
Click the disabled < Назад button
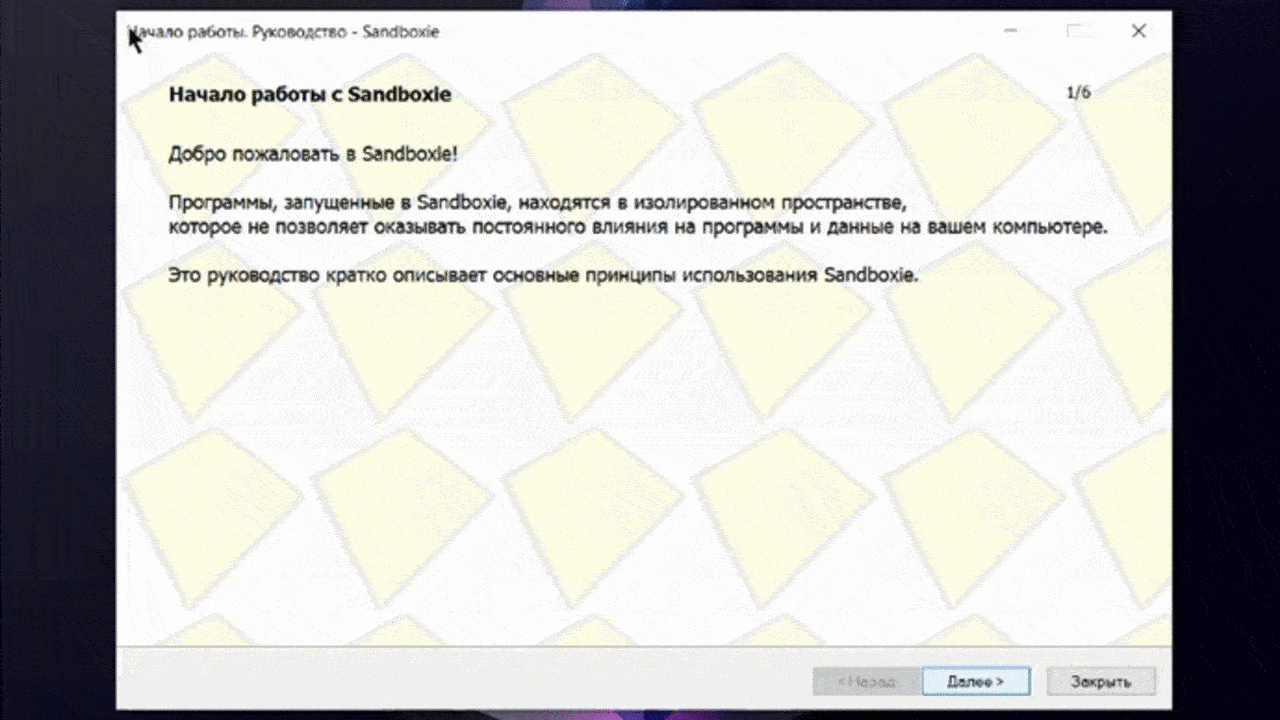coord(865,681)
